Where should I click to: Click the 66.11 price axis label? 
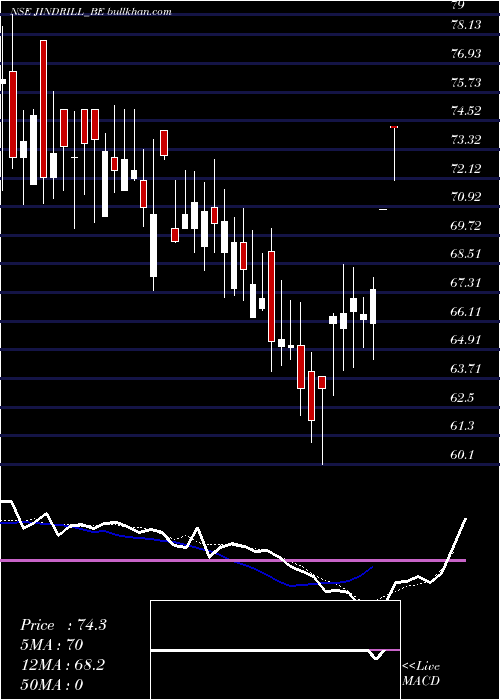[466, 312]
